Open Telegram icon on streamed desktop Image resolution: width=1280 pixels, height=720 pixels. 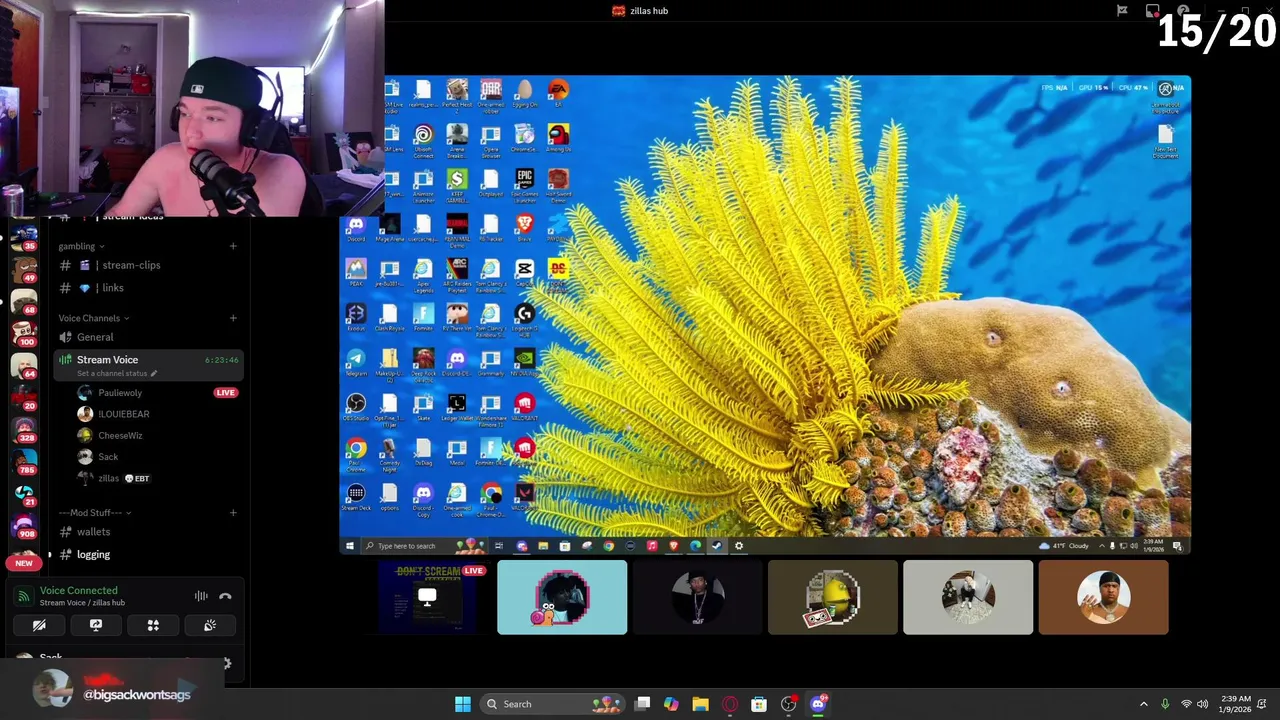point(356,362)
